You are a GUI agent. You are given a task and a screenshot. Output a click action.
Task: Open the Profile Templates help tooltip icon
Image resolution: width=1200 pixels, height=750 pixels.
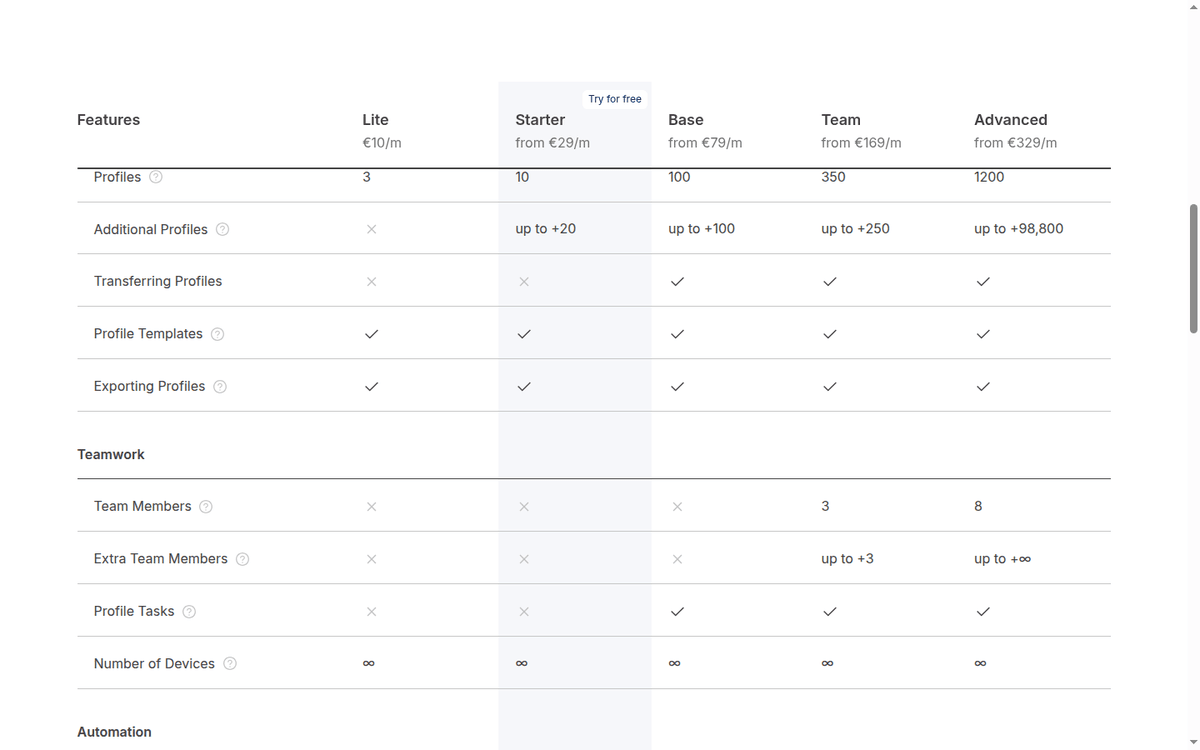click(x=217, y=334)
